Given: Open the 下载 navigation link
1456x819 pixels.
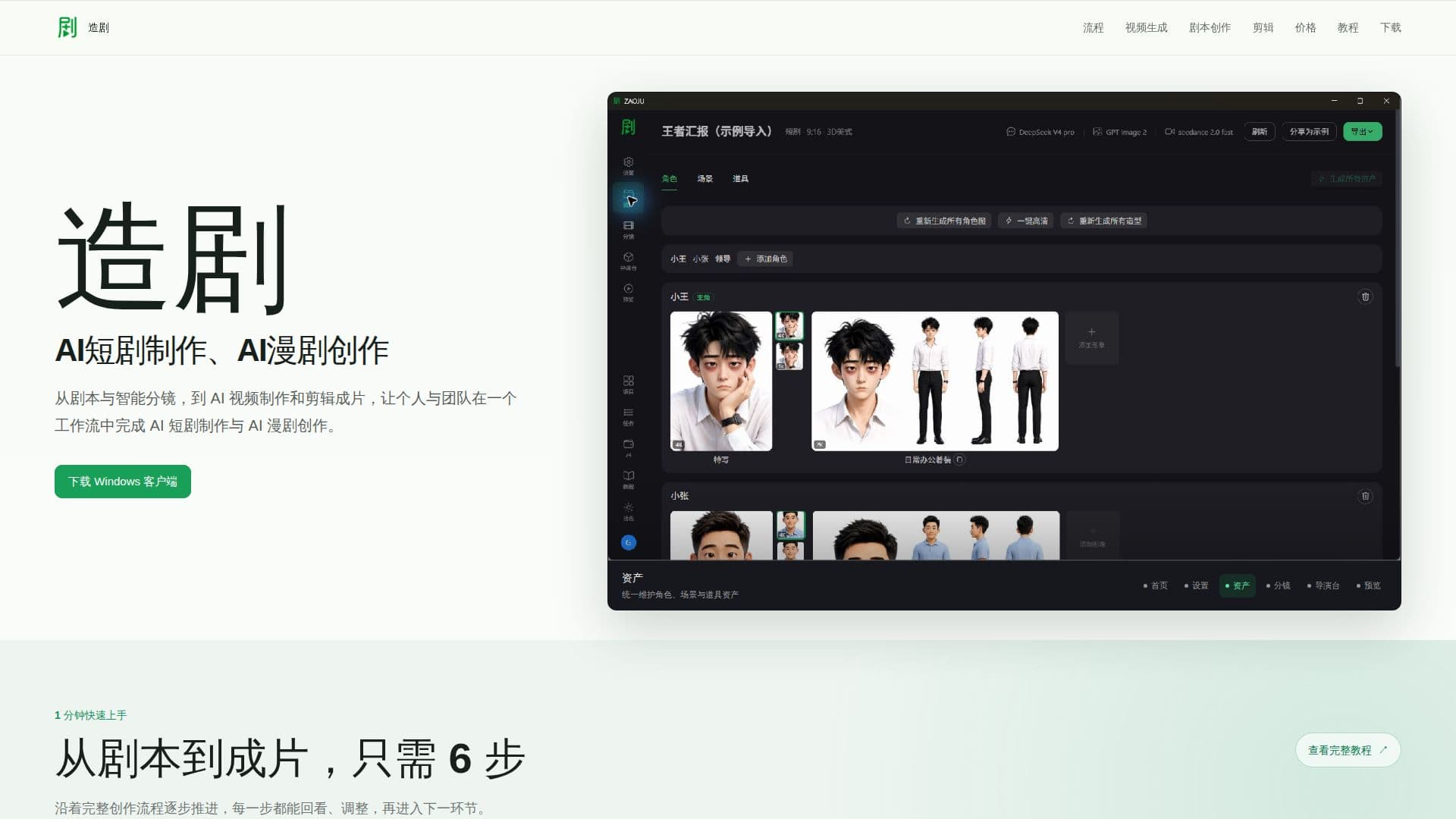Looking at the screenshot, I should click(1390, 27).
